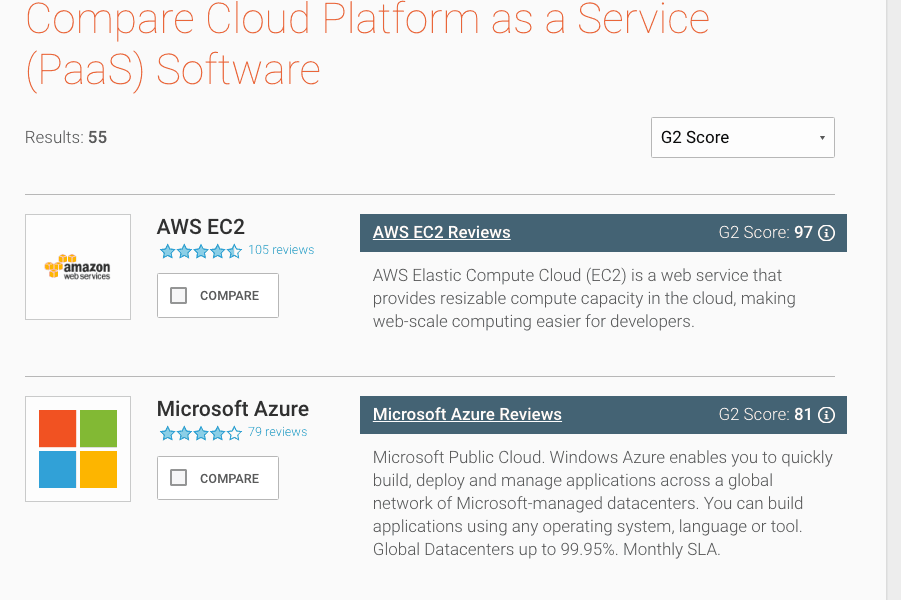Viewport: 901px width, 600px height.
Task: View the 105 reviews for AWS EC2
Action: point(281,250)
